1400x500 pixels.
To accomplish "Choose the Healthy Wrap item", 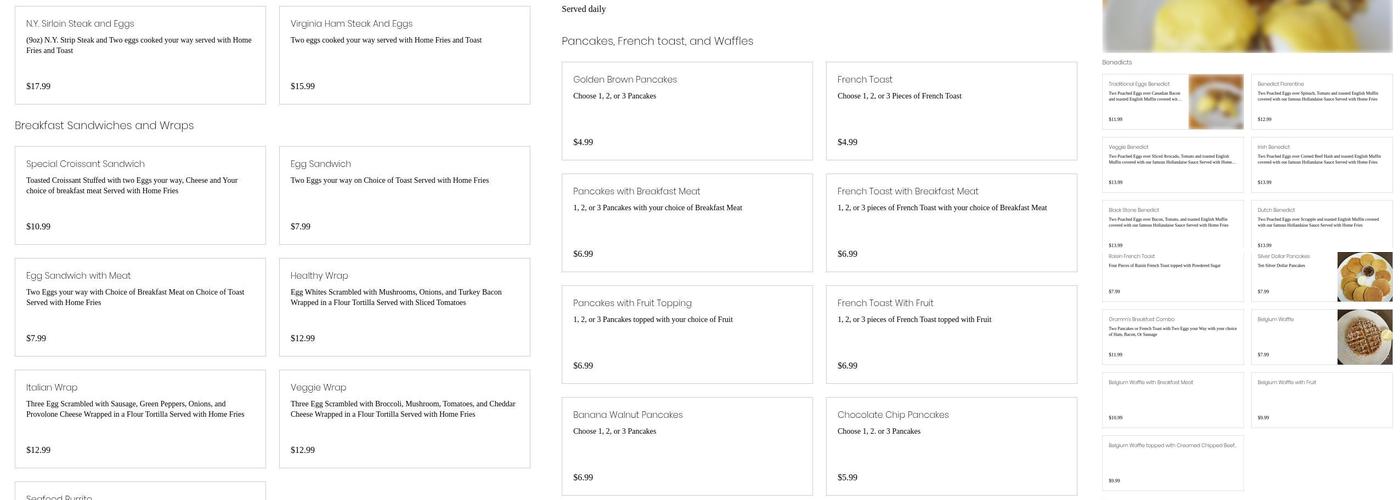I will pos(404,307).
